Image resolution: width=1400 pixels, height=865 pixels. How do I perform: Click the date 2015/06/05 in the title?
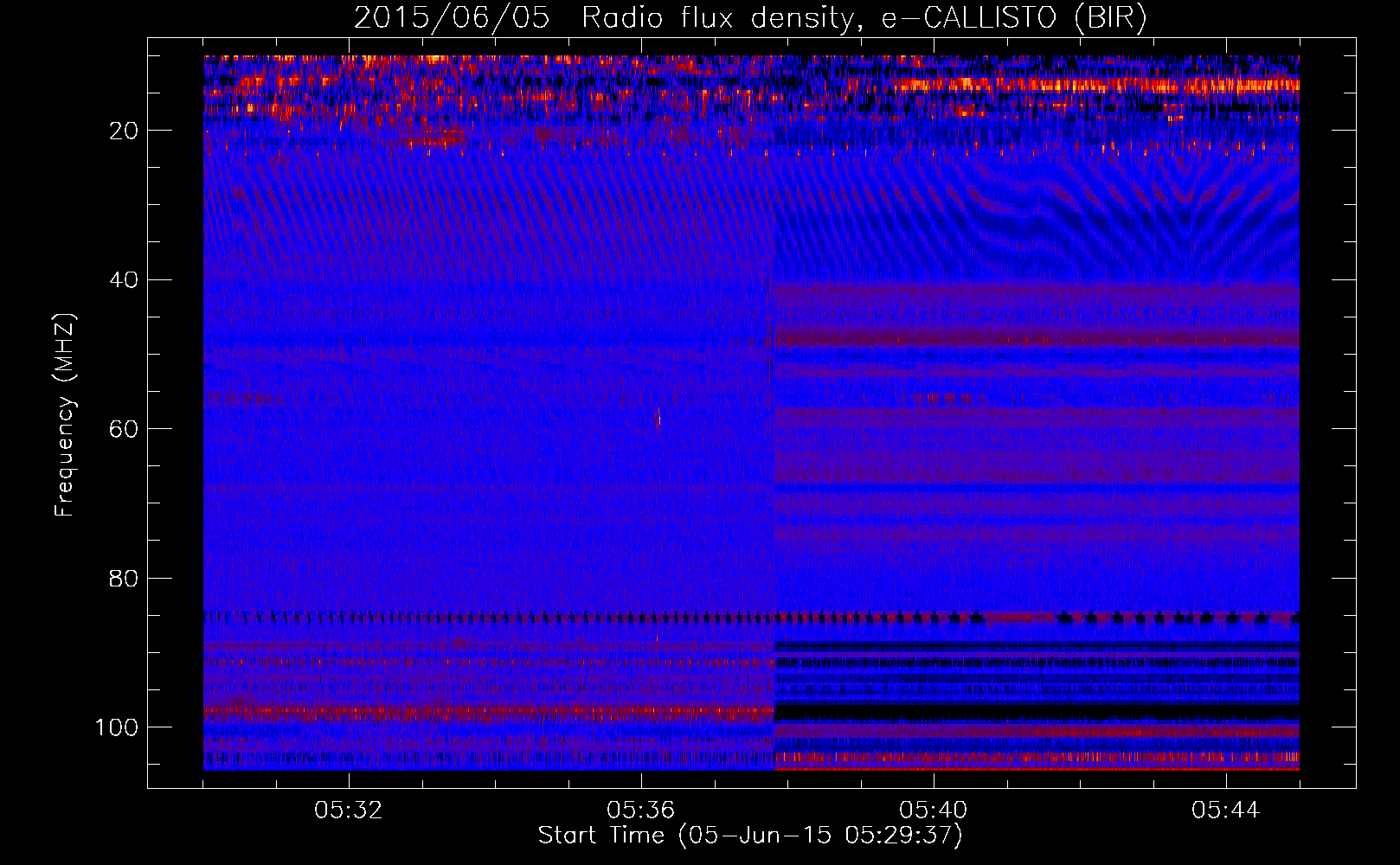(451, 18)
